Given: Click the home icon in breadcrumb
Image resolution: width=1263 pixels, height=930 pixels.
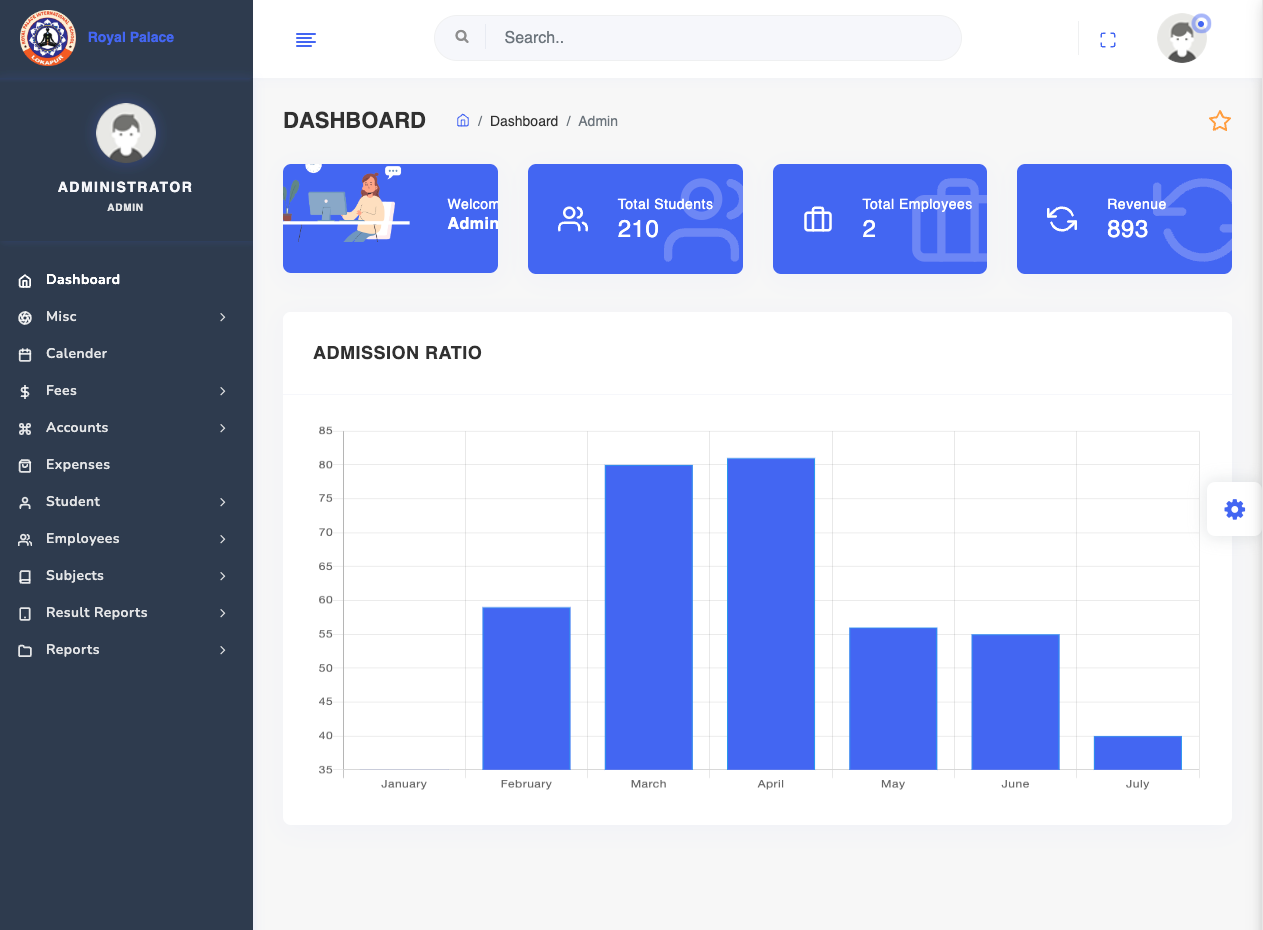Looking at the screenshot, I should tap(463, 121).
